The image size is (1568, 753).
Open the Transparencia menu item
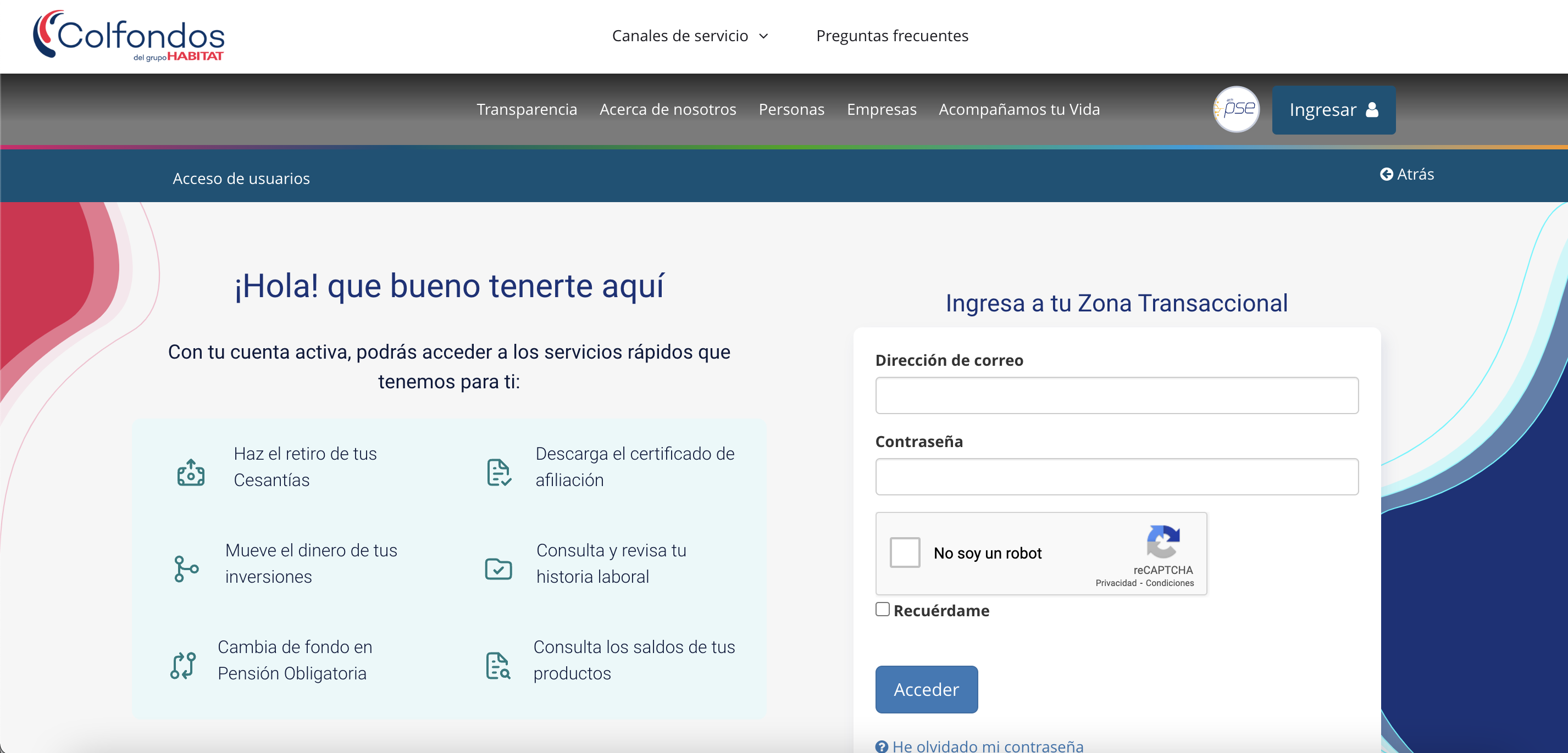(527, 109)
